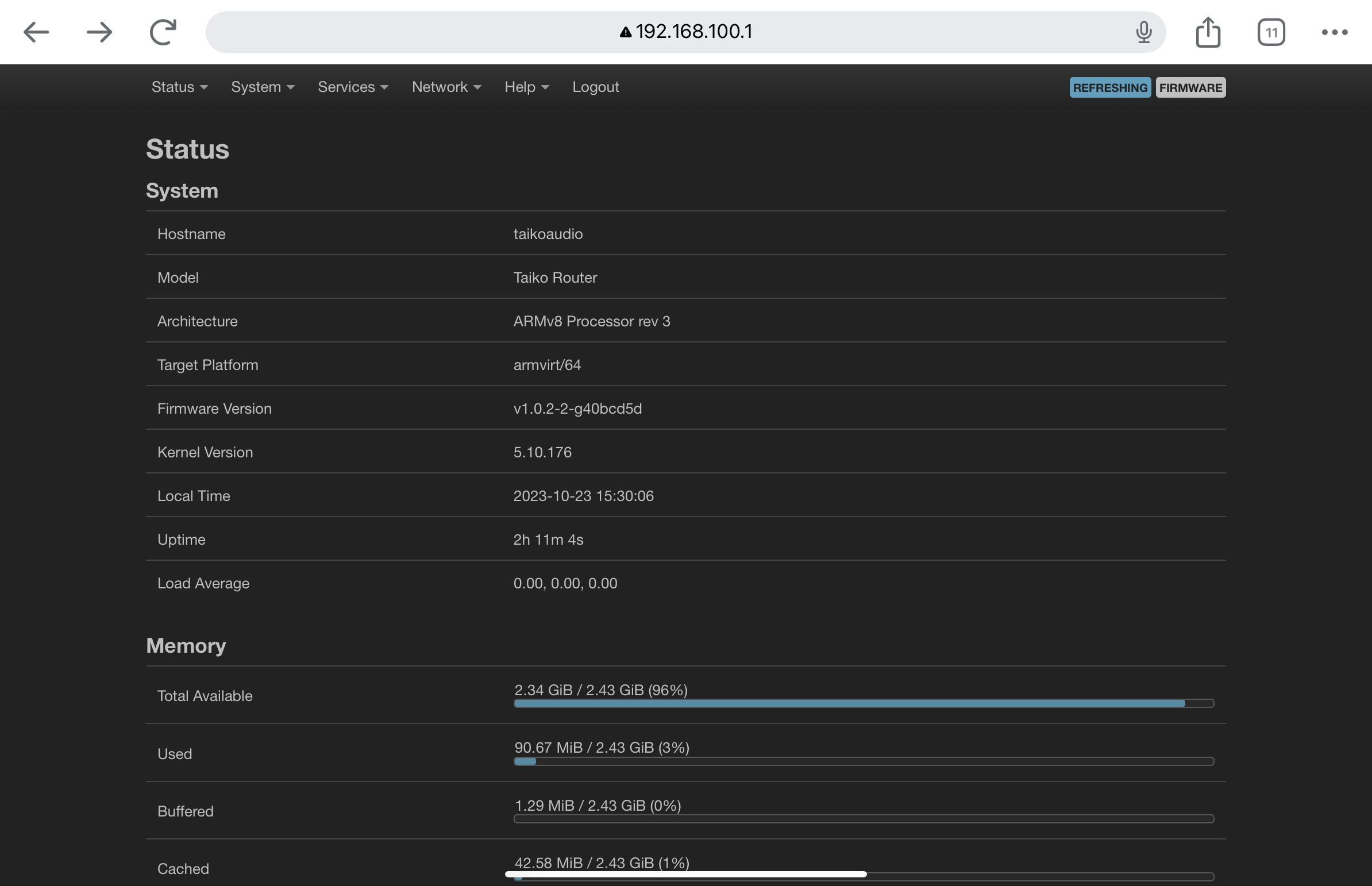
Task: Go back to previous page
Action: click(36, 32)
